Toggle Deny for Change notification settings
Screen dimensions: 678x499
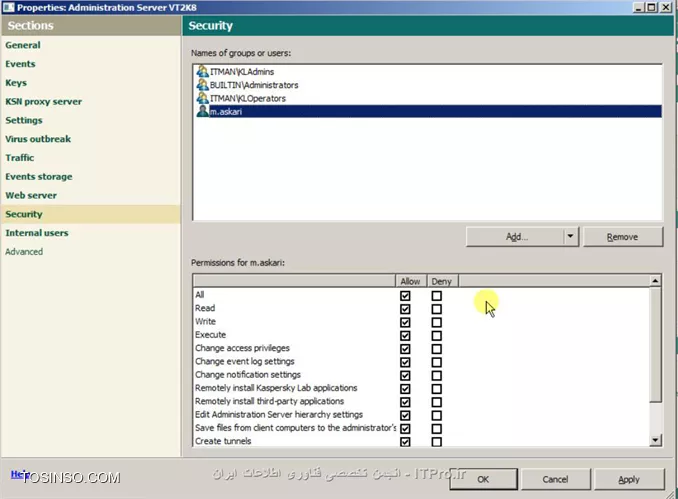point(437,376)
